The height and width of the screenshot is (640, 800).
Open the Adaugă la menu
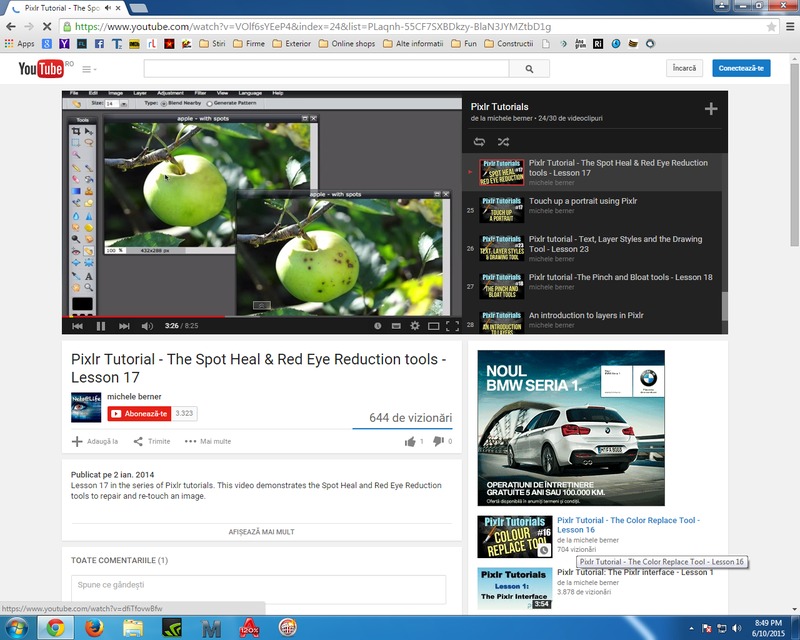point(95,441)
